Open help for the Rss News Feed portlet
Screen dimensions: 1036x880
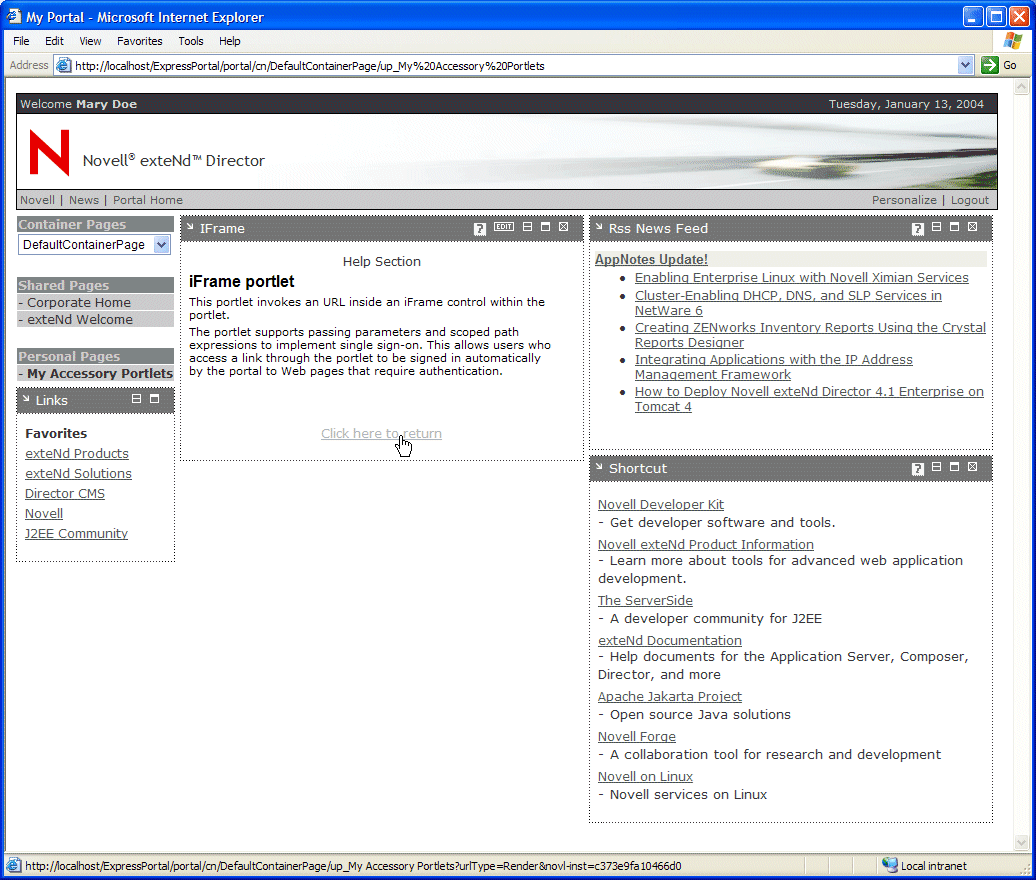[x=918, y=229]
